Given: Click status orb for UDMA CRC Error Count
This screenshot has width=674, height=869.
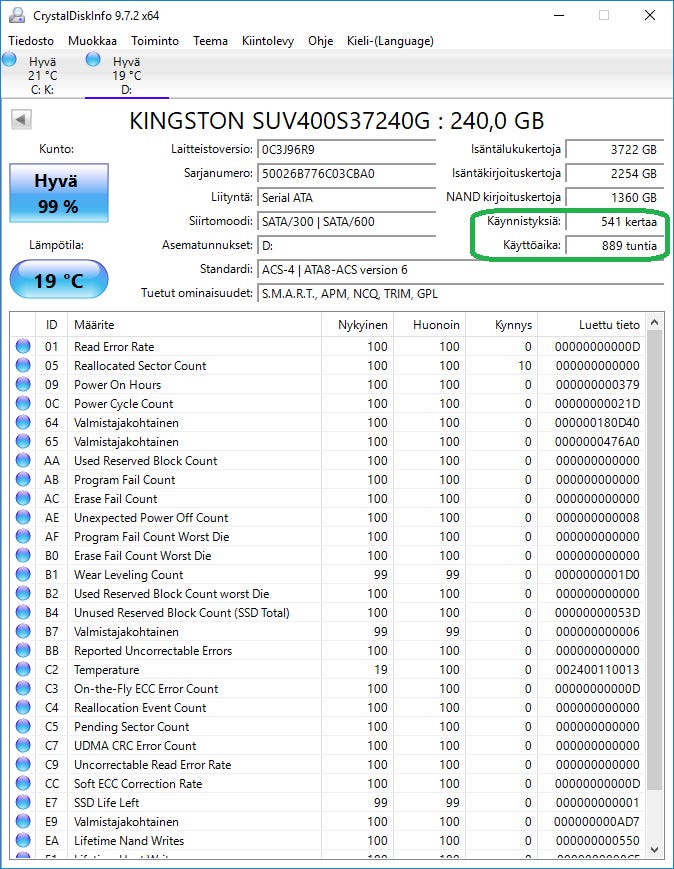Looking at the screenshot, I should (23, 745).
